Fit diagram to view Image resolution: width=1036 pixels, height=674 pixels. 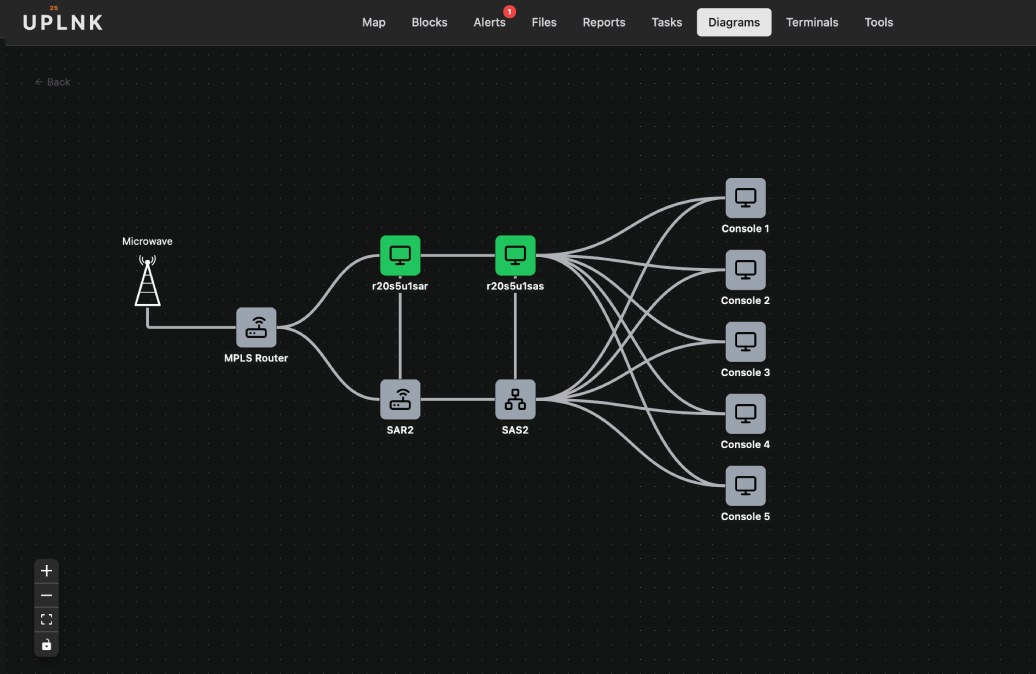[46, 620]
